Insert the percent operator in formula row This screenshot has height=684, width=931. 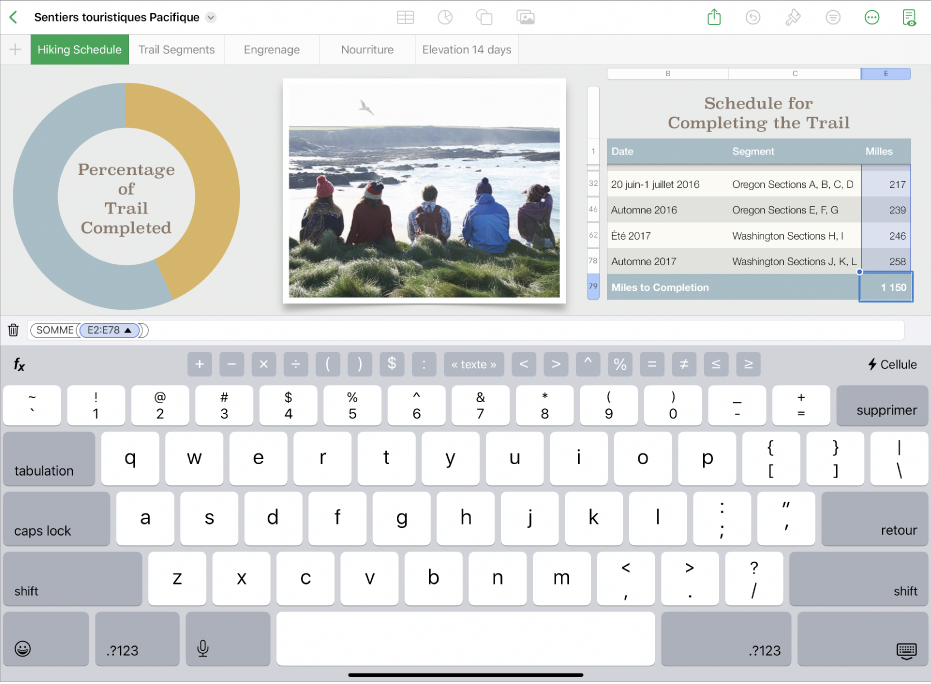coord(620,365)
